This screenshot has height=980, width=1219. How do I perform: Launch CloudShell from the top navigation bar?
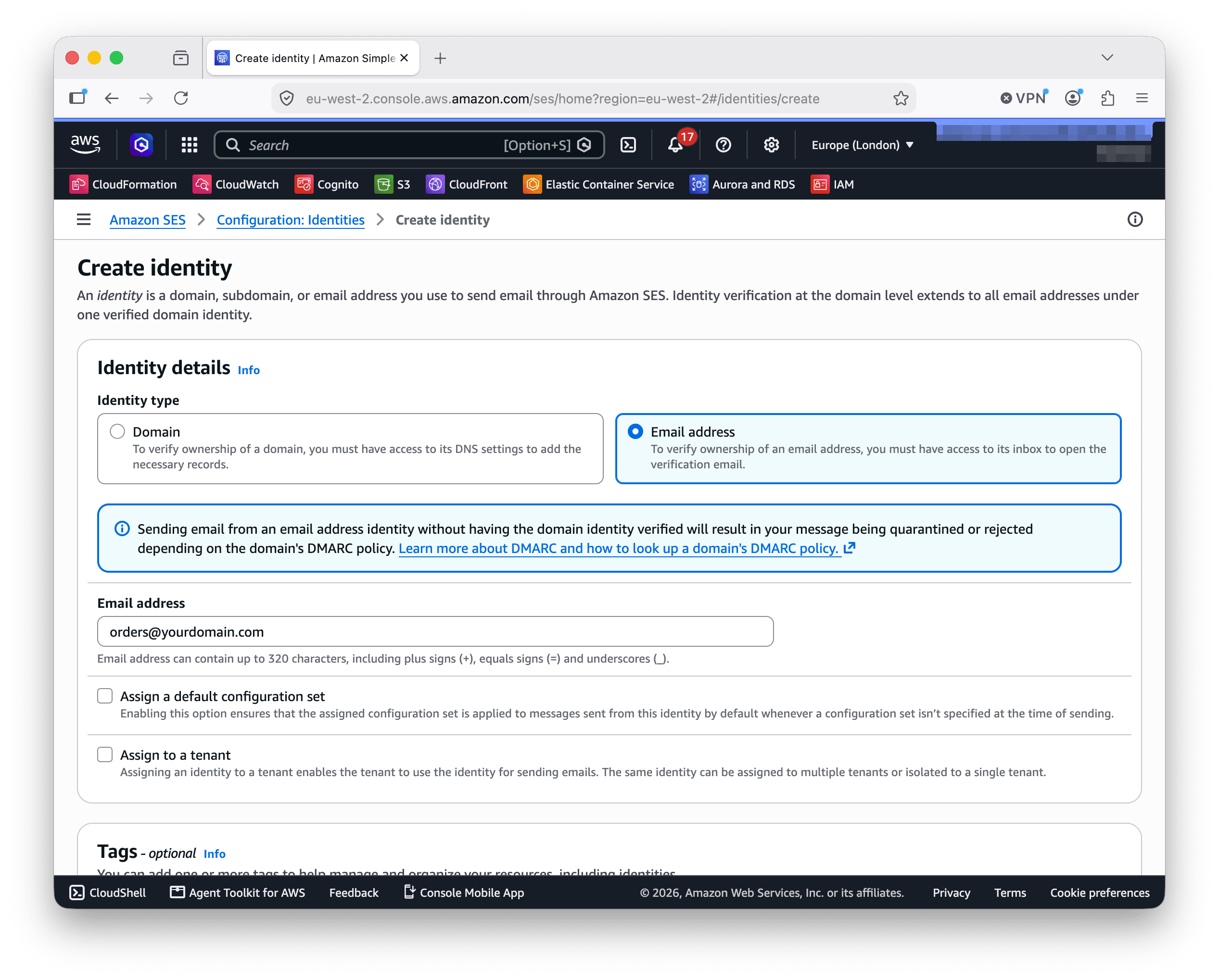[628, 145]
